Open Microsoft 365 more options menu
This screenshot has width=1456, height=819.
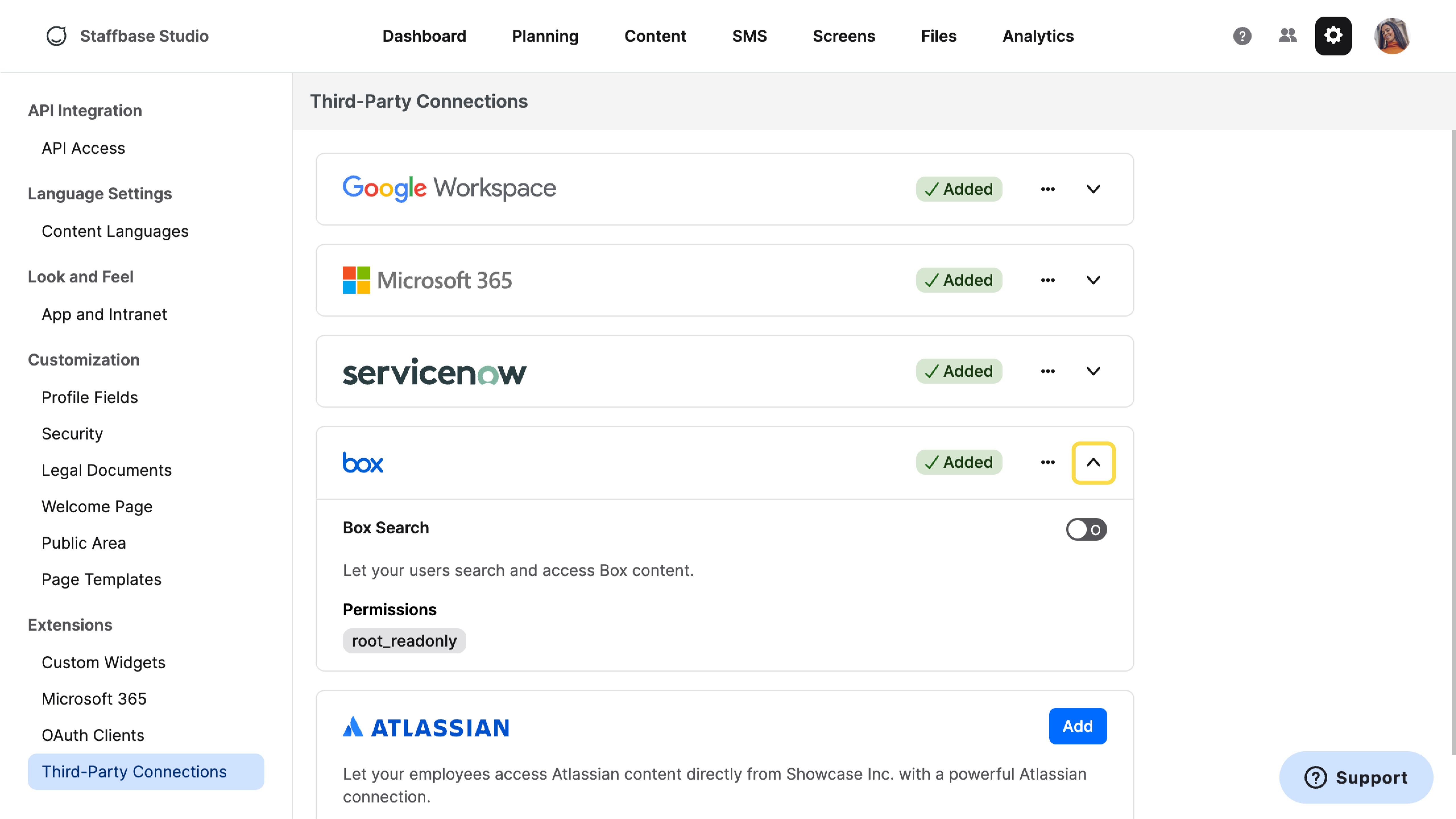(x=1047, y=280)
